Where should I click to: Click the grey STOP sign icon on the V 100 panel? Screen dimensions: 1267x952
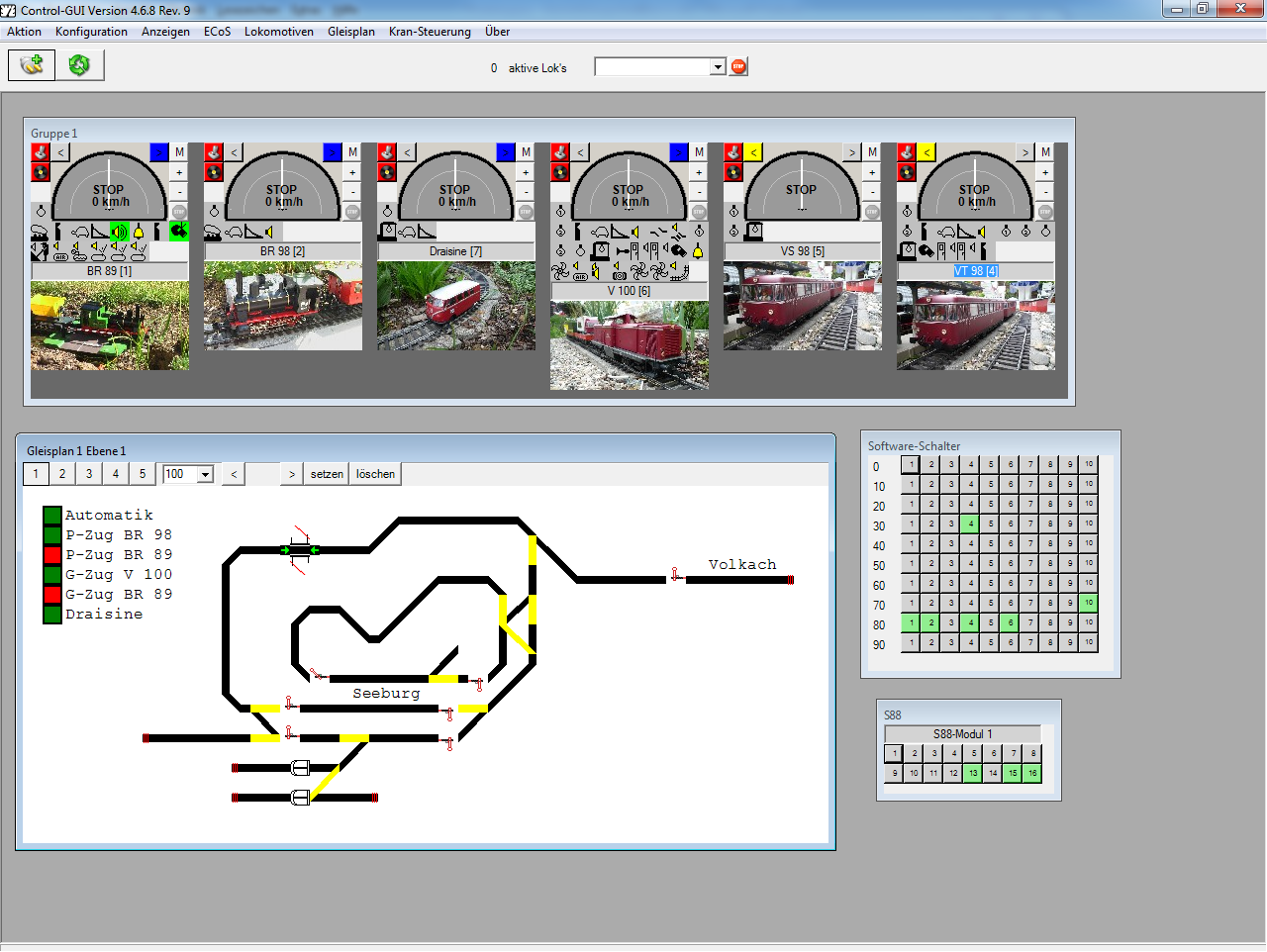click(x=699, y=211)
